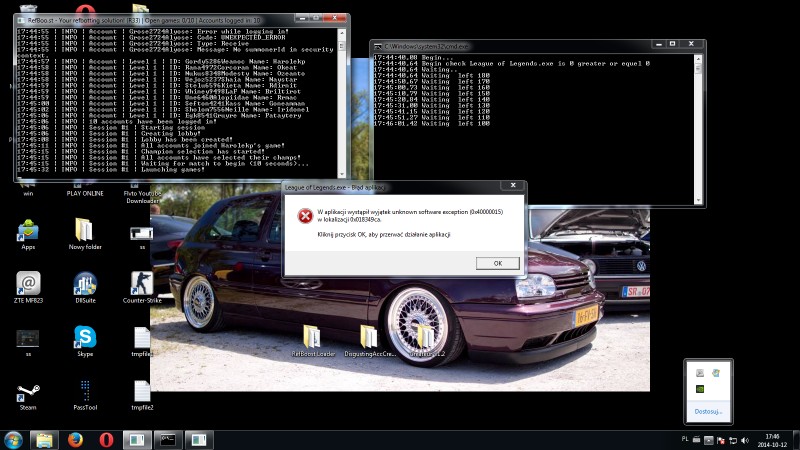Open the DisgustingAccCre... folder
The image size is (800, 450).
[369, 341]
